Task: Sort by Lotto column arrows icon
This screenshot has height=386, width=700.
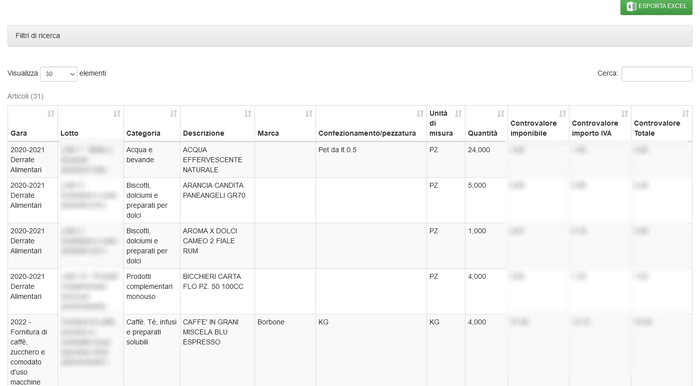Action: click(117, 114)
